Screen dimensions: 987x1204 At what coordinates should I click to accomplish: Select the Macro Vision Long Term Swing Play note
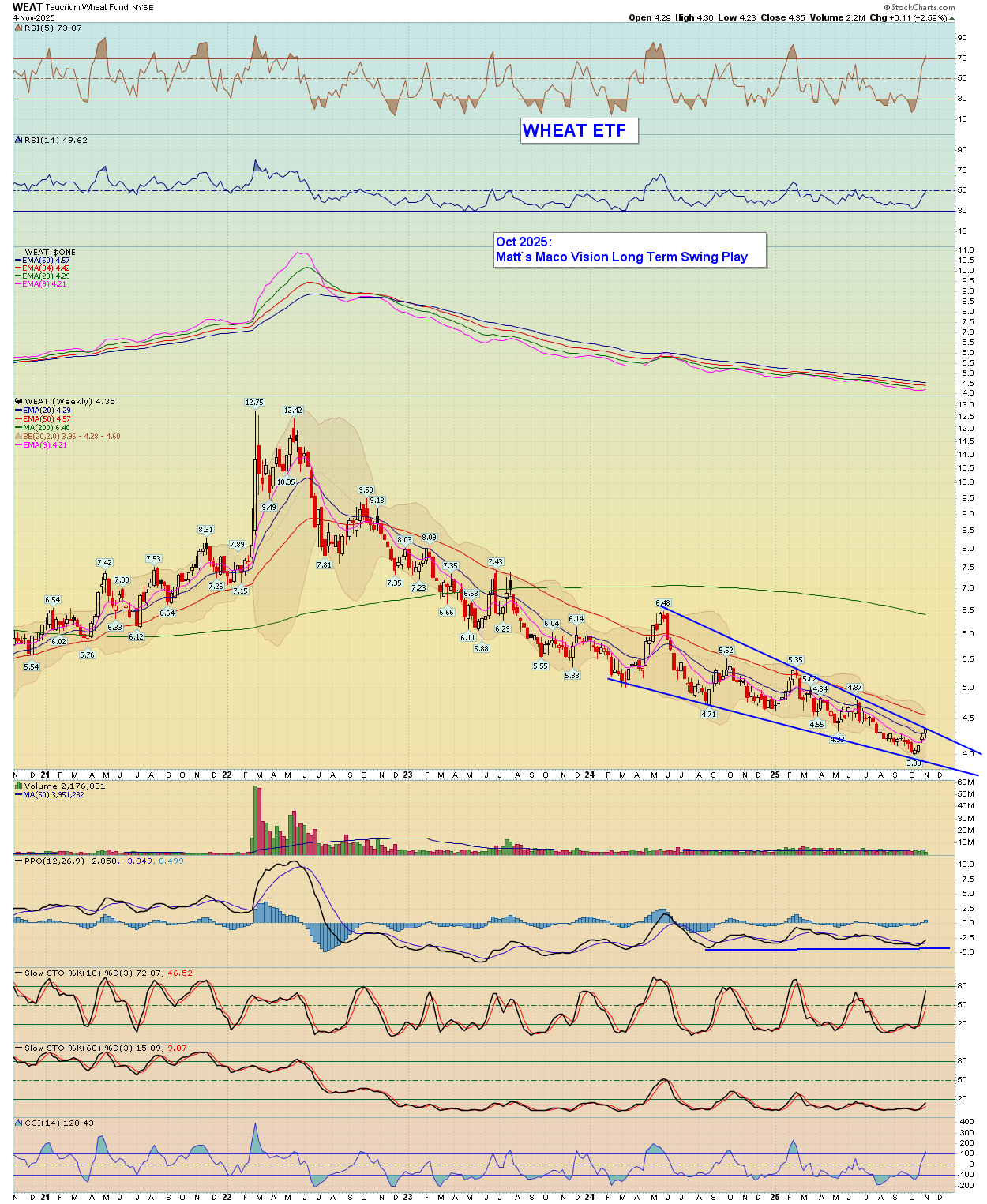point(629,249)
